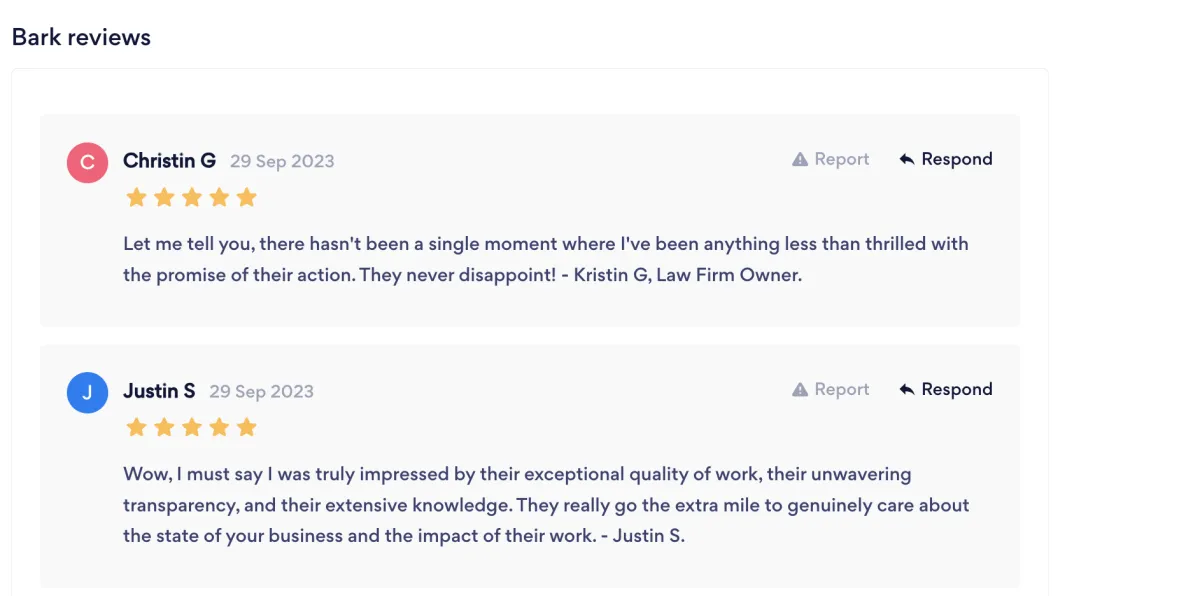Select the reviewer name Justin S
This screenshot has height=596, width=1200.
tap(159, 391)
